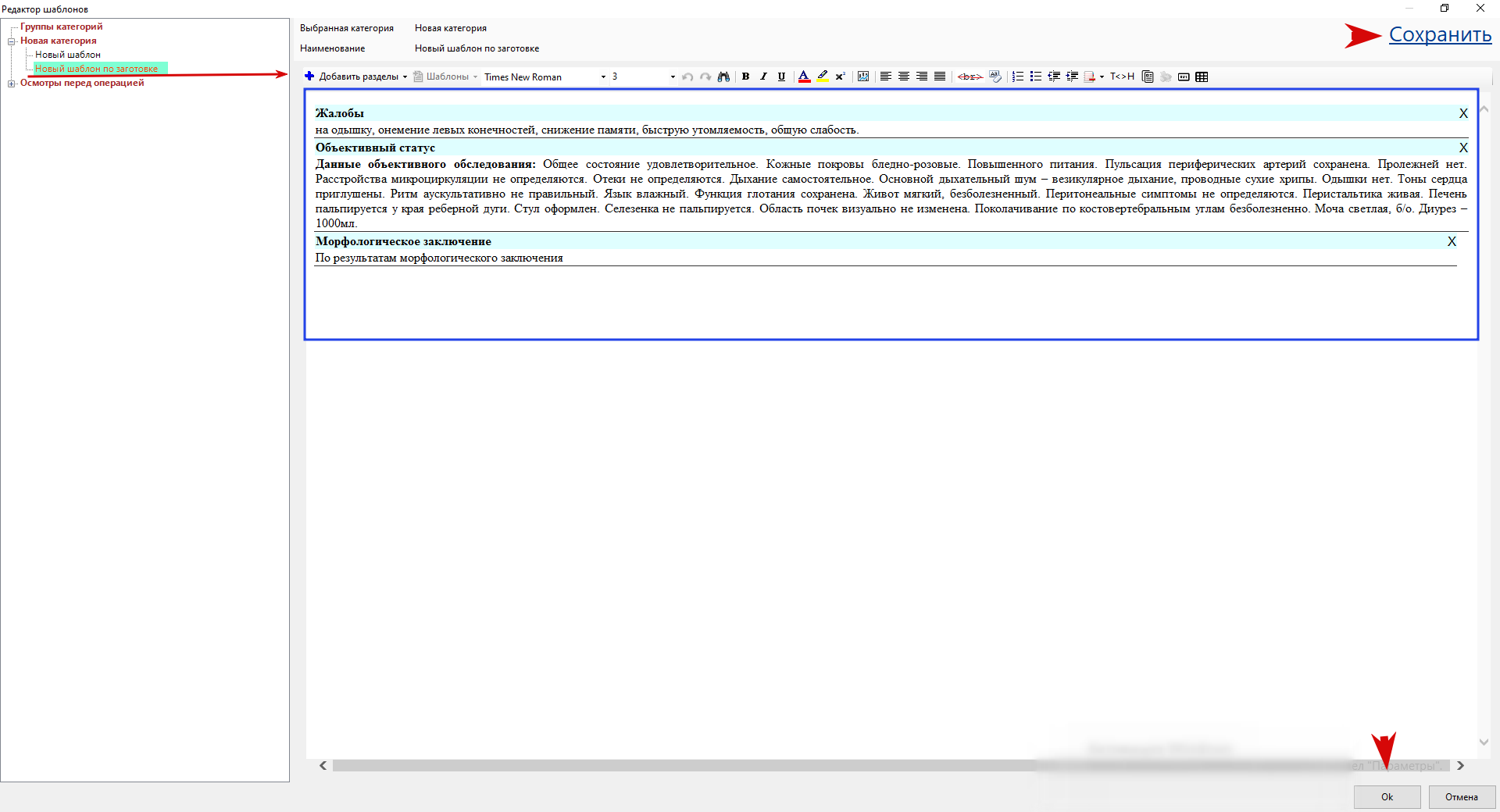Click the Наименование field with template name

tap(477, 48)
